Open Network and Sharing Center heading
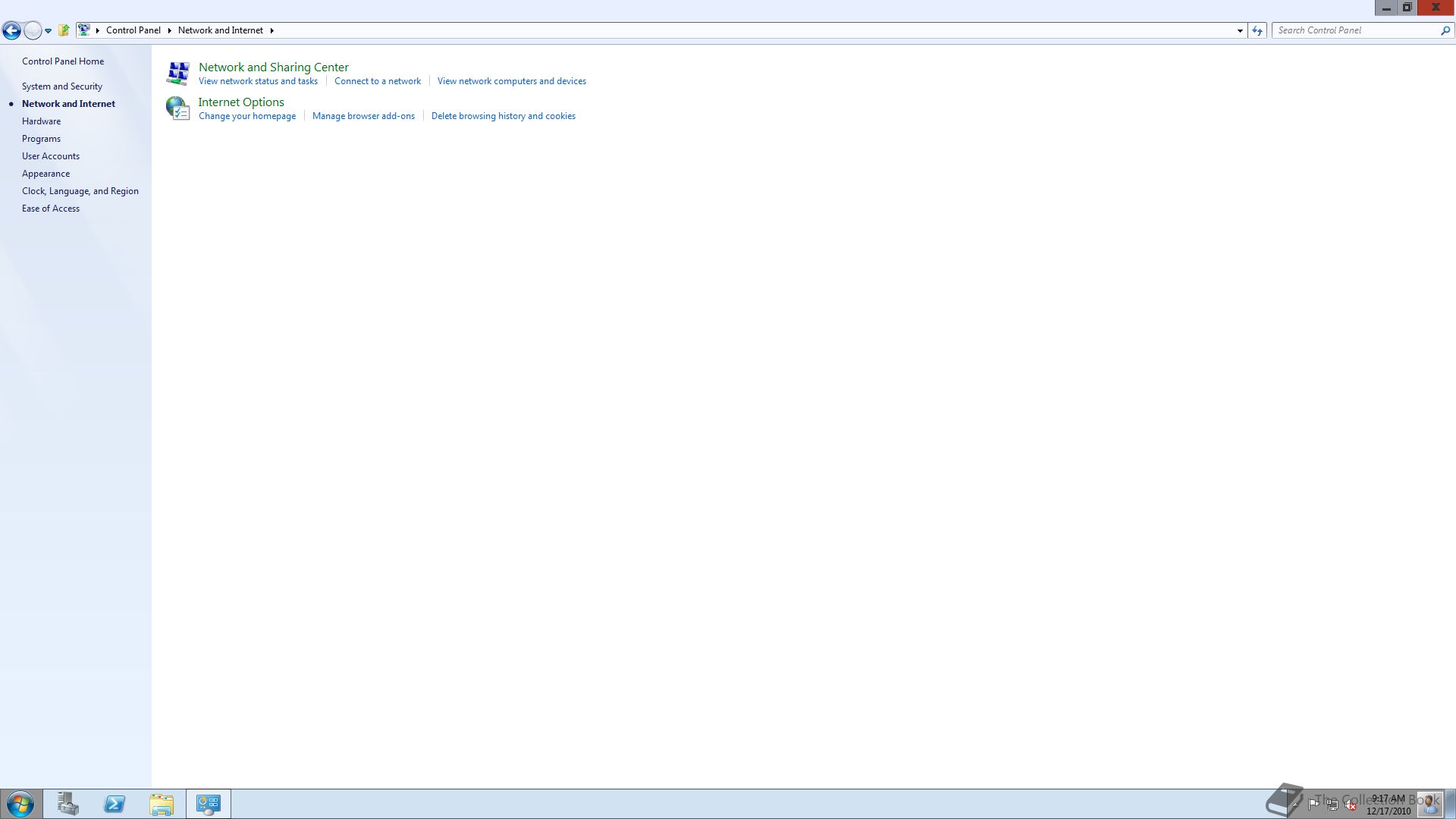The width and height of the screenshot is (1456, 819). [x=274, y=67]
